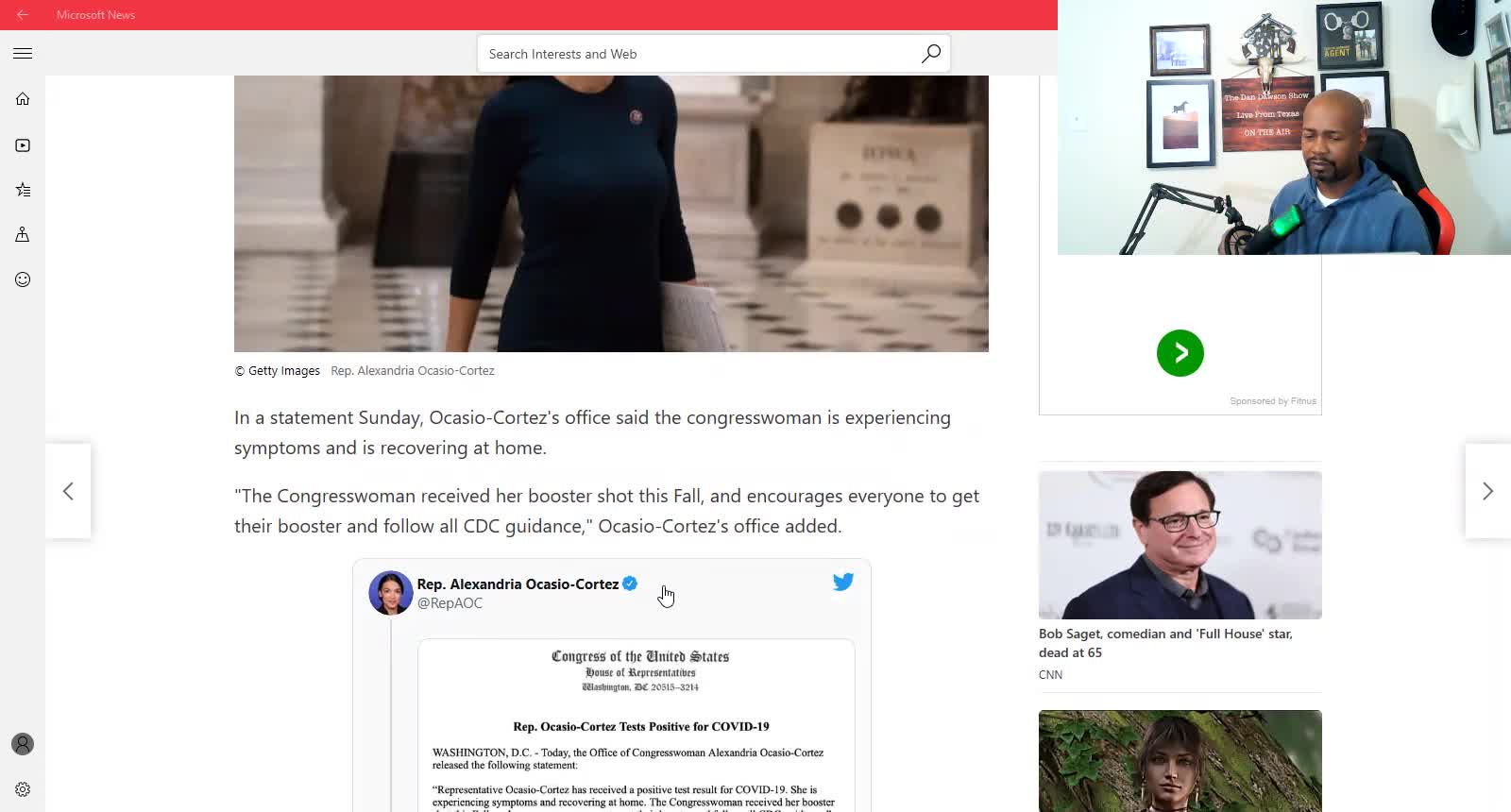Open the smiley feedback icon

[x=23, y=279]
